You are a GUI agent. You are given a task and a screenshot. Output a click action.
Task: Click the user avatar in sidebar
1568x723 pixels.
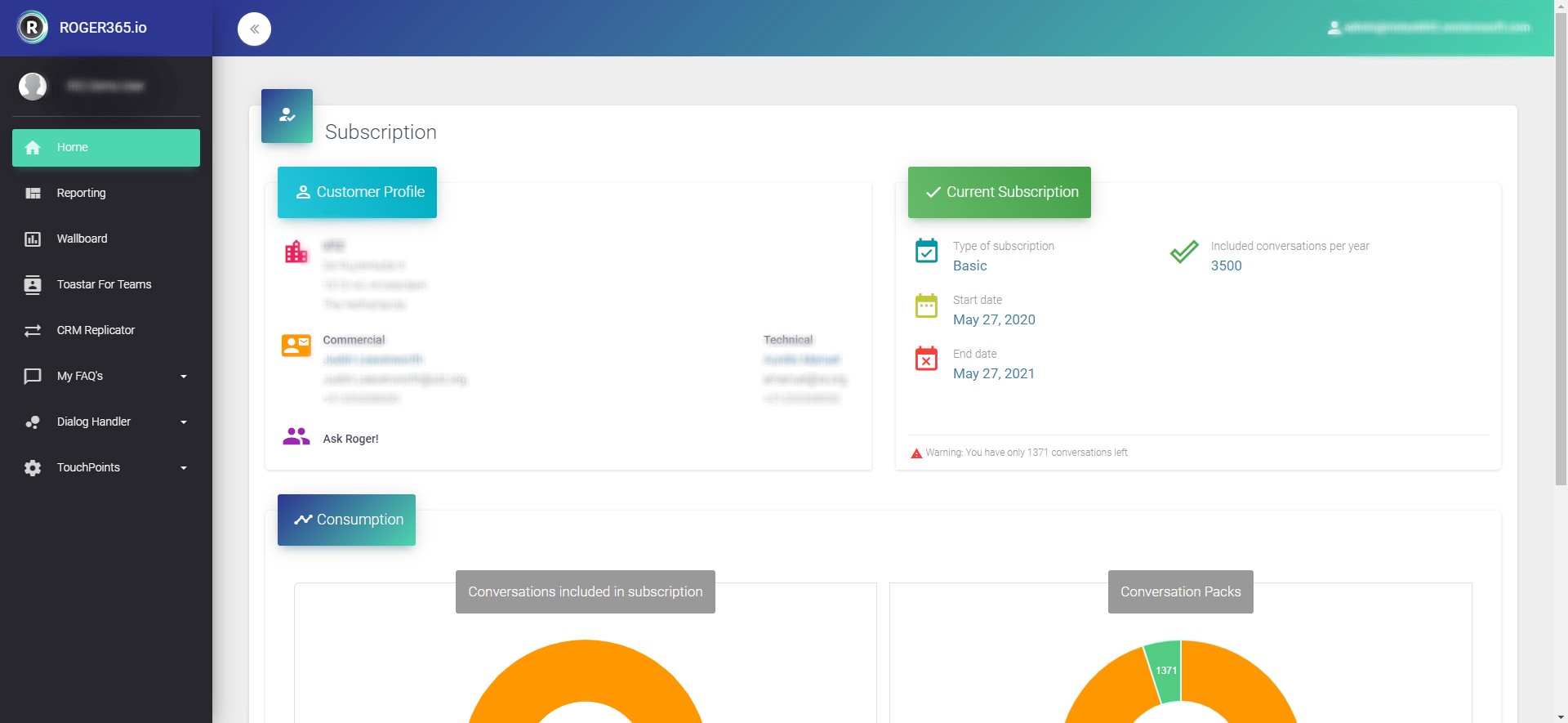33,86
